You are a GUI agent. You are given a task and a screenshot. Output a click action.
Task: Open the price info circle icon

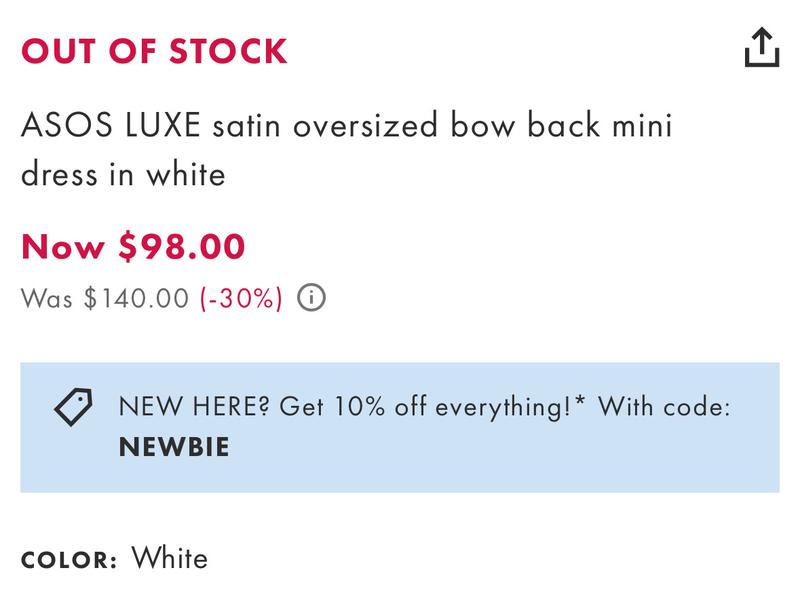313,299
